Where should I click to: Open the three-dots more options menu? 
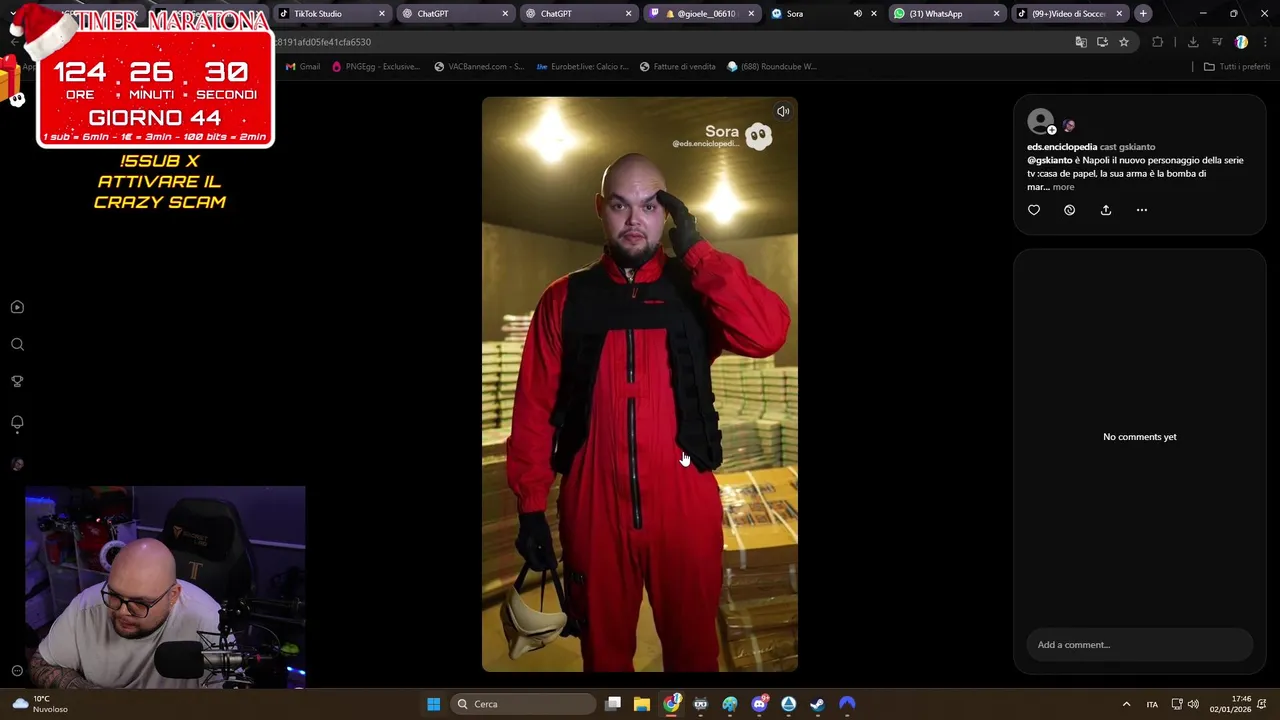pos(1142,210)
